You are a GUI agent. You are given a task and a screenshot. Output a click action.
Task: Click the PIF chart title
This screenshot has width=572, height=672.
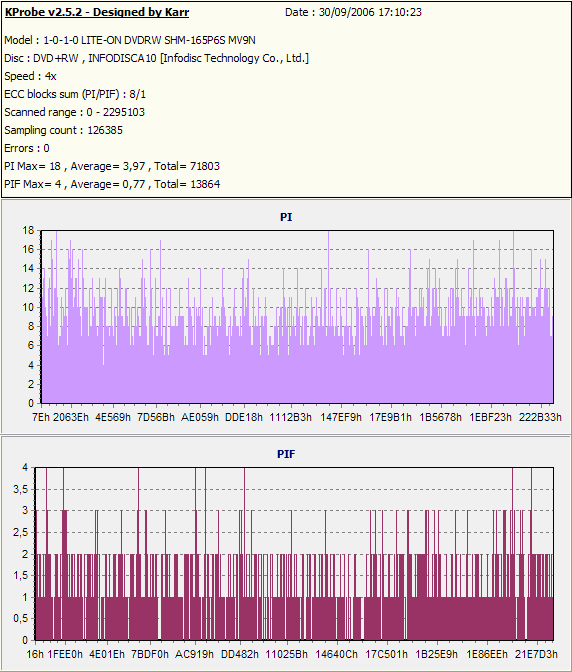pyautogui.click(x=286, y=454)
